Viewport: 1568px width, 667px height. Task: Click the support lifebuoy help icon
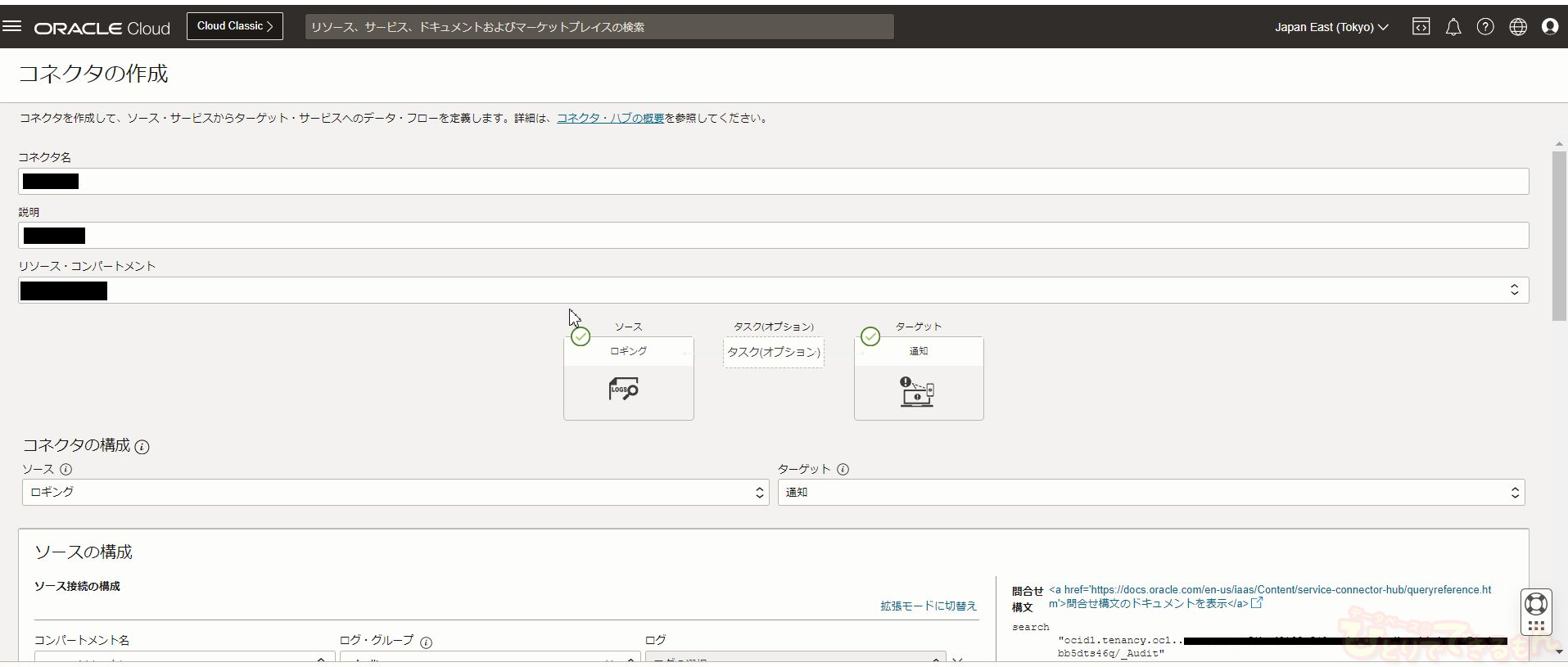[x=1535, y=604]
